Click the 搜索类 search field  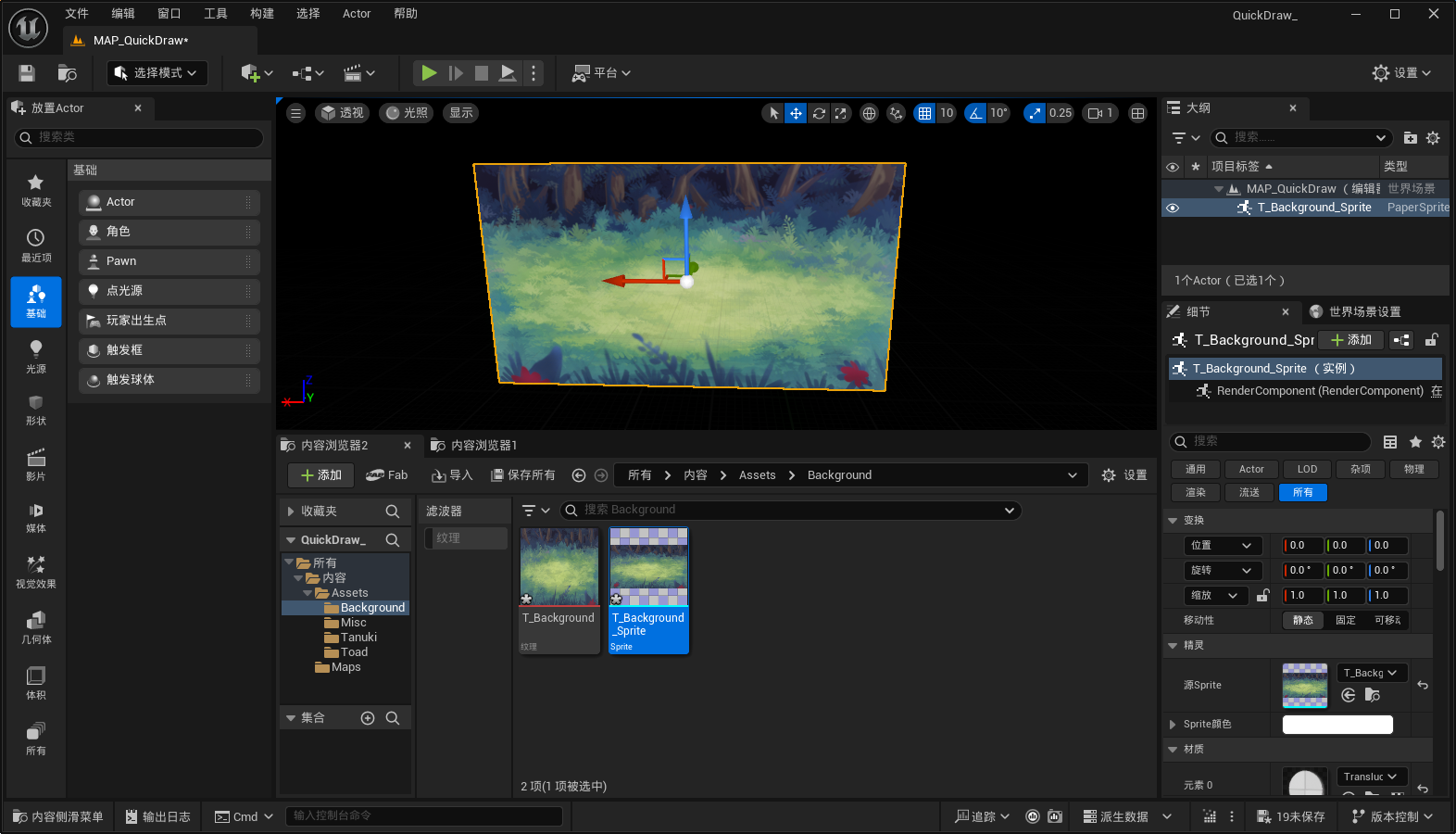coord(139,138)
